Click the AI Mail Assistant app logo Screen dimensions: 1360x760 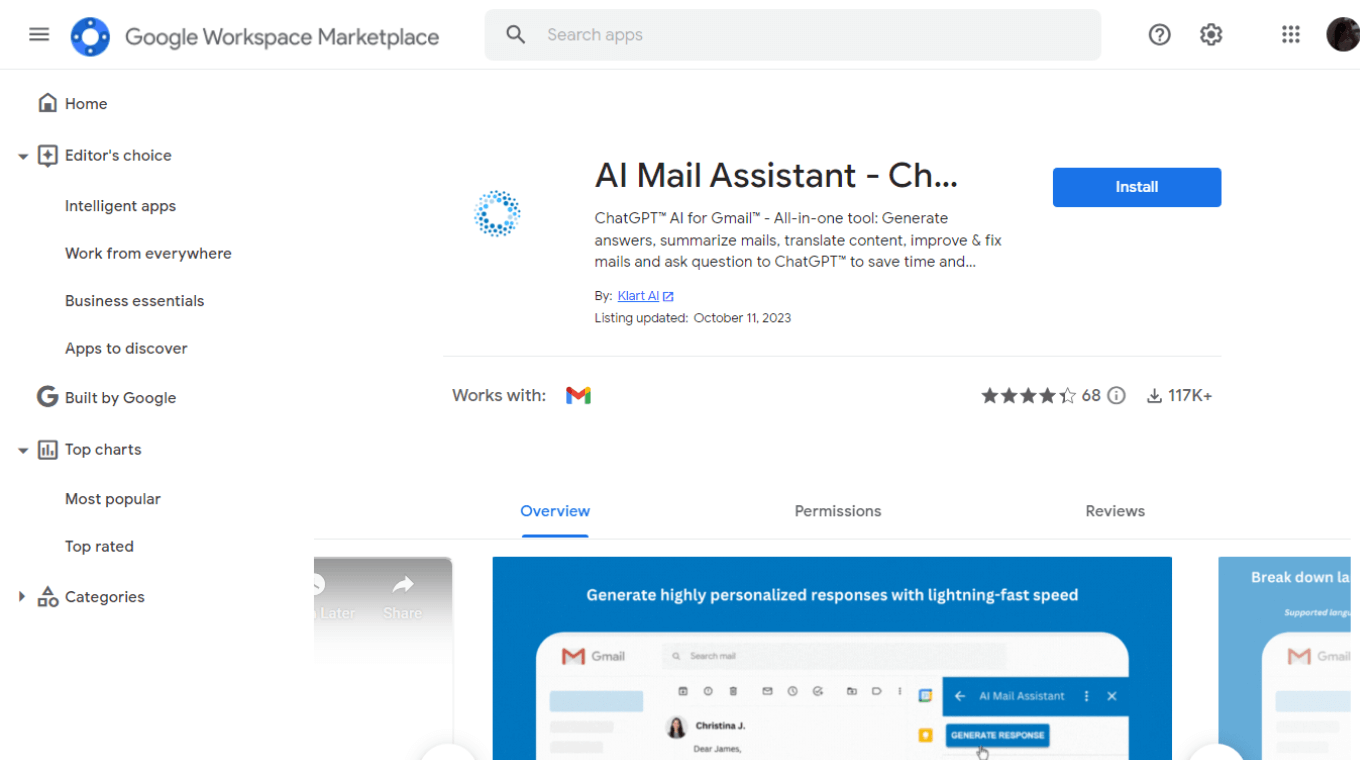point(497,214)
